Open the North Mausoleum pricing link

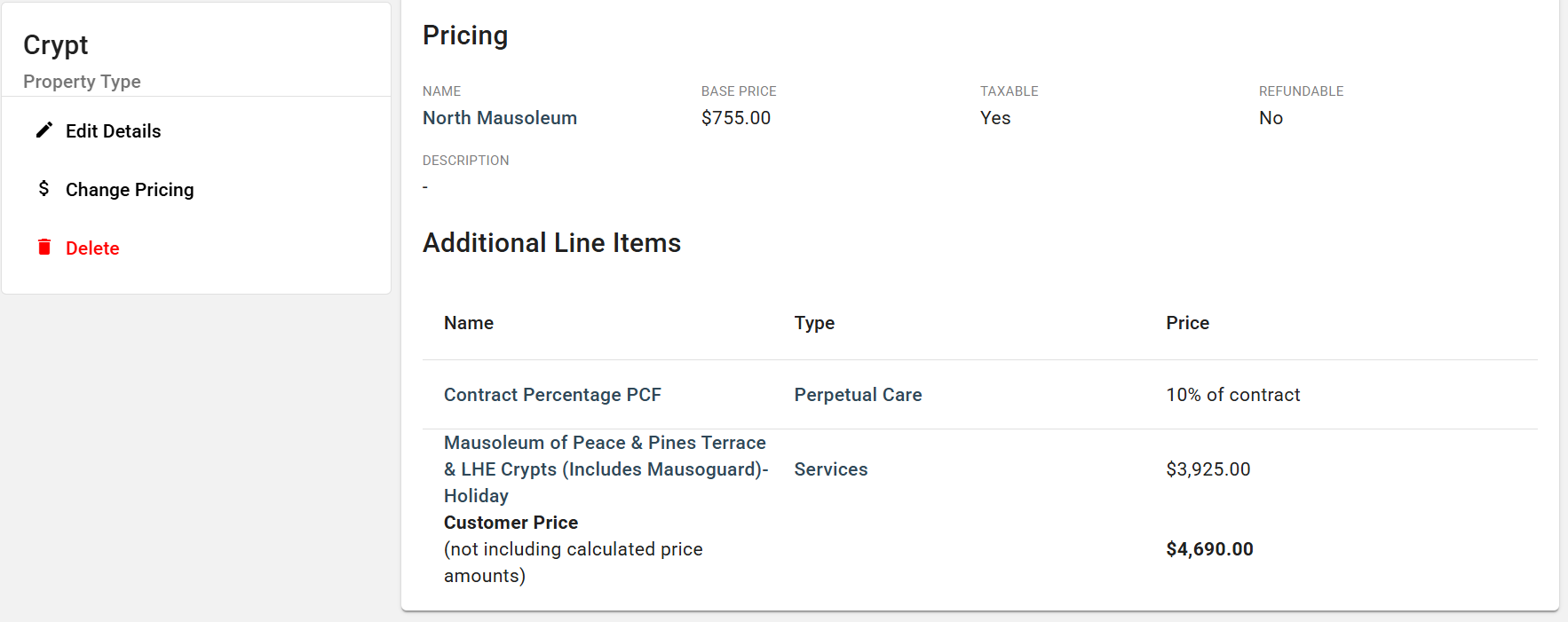[500, 118]
